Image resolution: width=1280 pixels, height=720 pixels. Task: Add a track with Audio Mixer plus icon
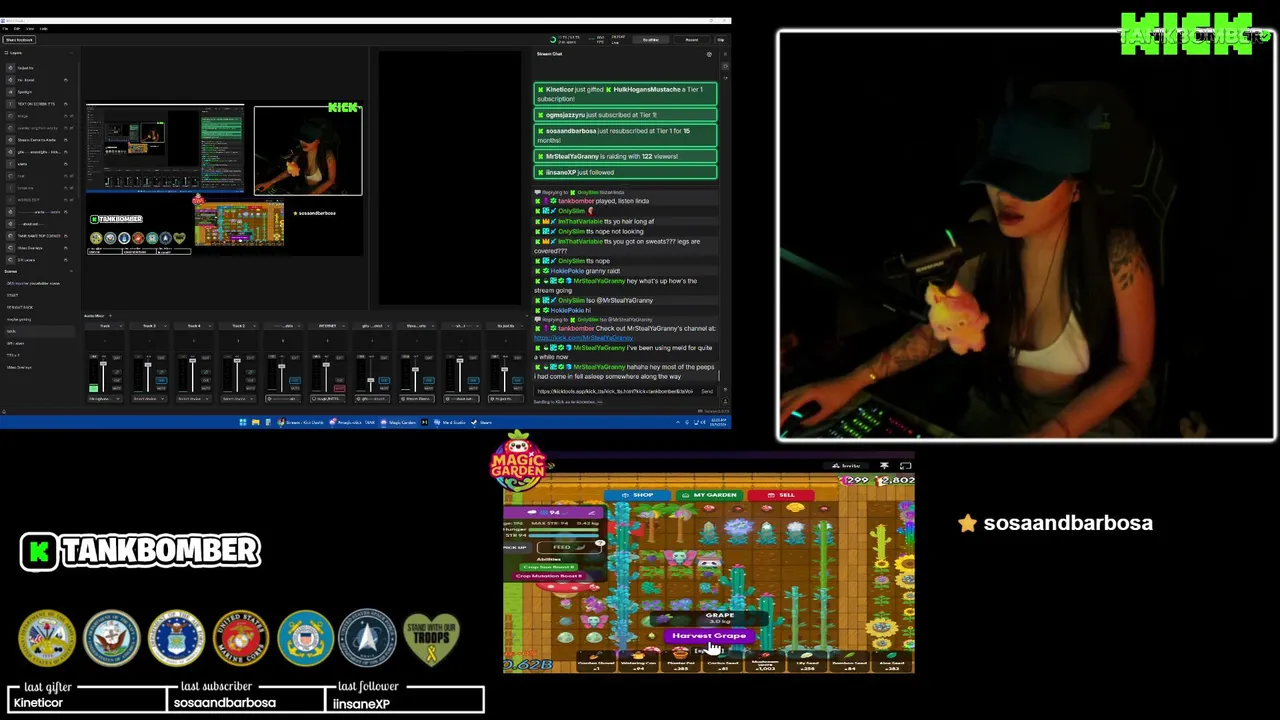coord(111,316)
